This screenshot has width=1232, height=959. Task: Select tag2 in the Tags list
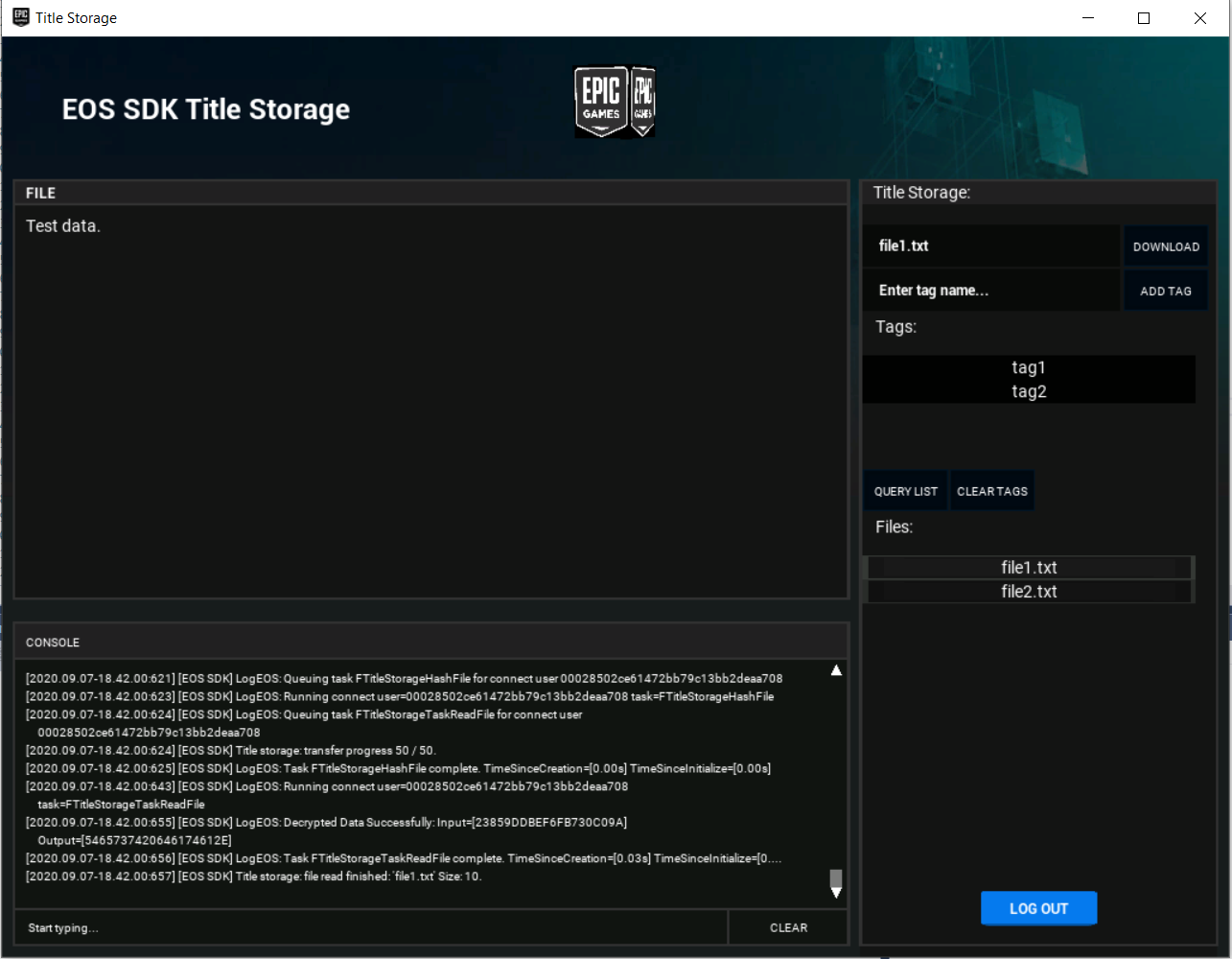pos(1029,391)
